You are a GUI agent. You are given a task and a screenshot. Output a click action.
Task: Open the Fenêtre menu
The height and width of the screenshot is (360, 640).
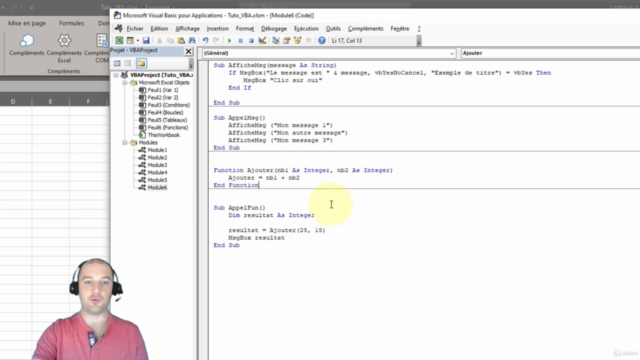pyautogui.click(x=400, y=29)
